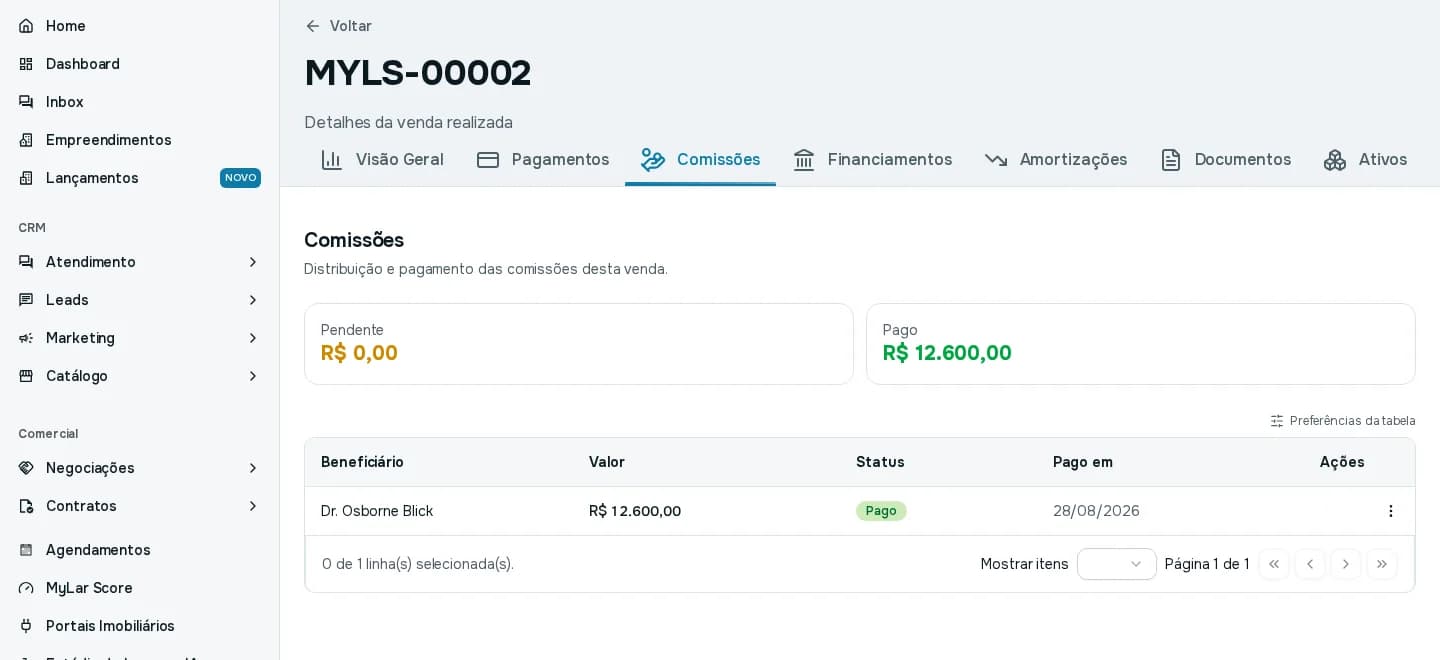Click the Dashboard grid icon
The image size is (1440, 660).
[26, 64]
